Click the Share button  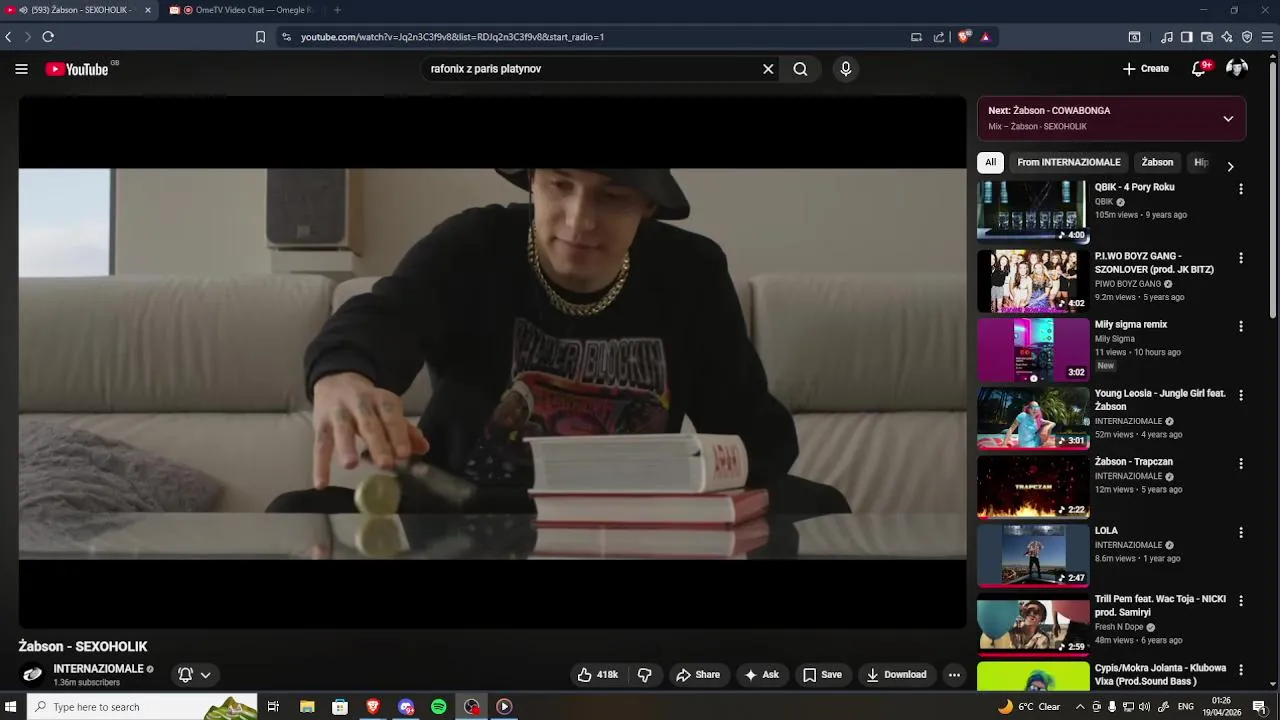click(698, 675)
